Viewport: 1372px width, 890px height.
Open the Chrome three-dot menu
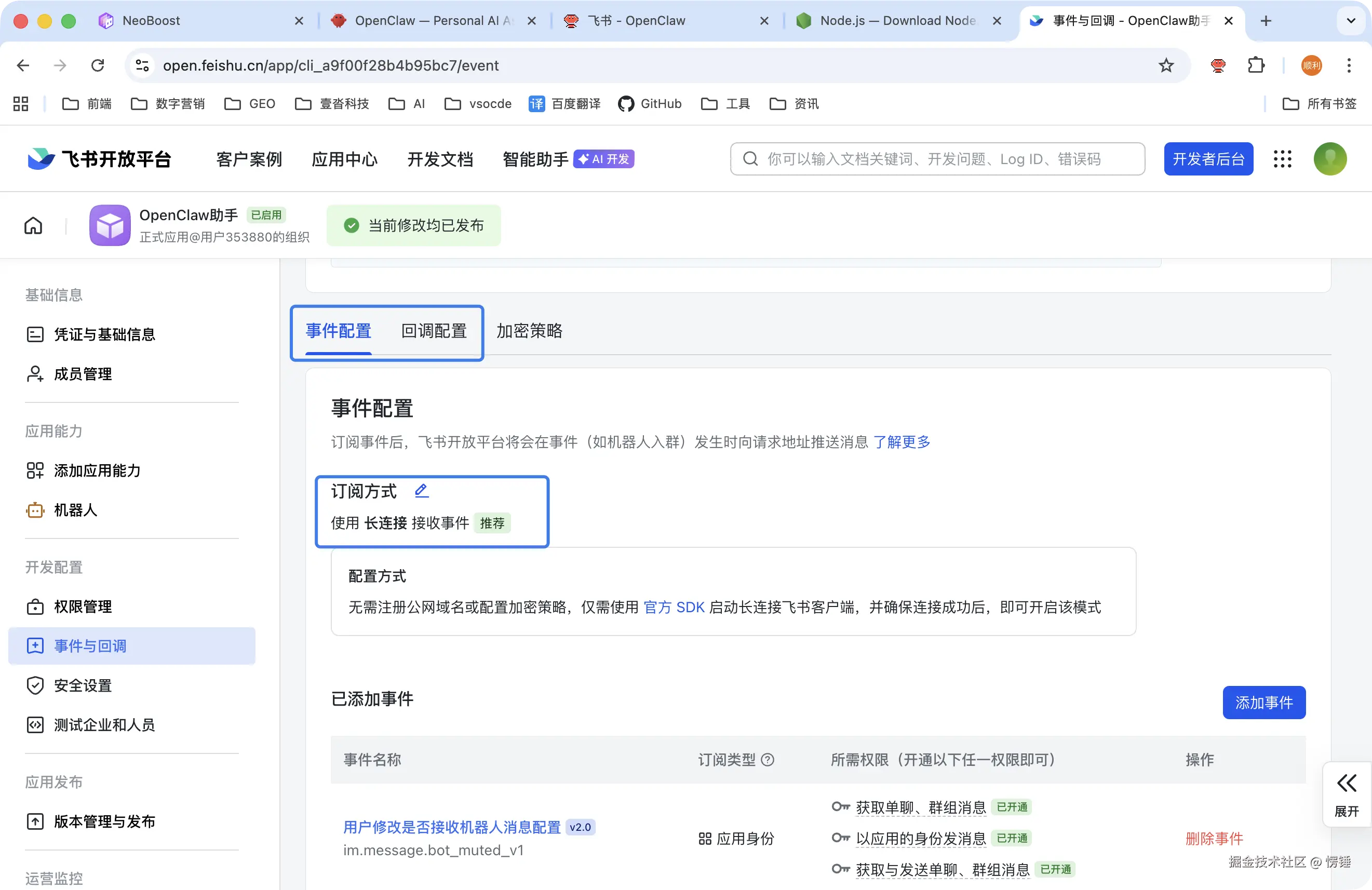(1348, 65)
